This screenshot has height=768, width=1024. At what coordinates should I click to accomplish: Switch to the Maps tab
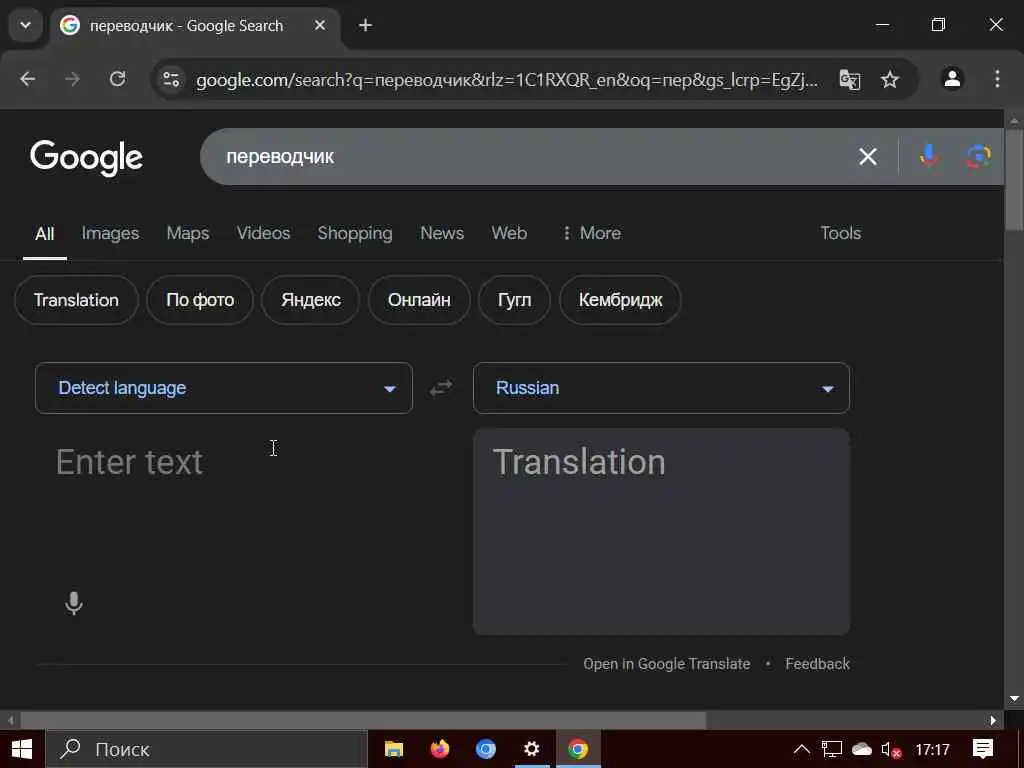point(187,234)
